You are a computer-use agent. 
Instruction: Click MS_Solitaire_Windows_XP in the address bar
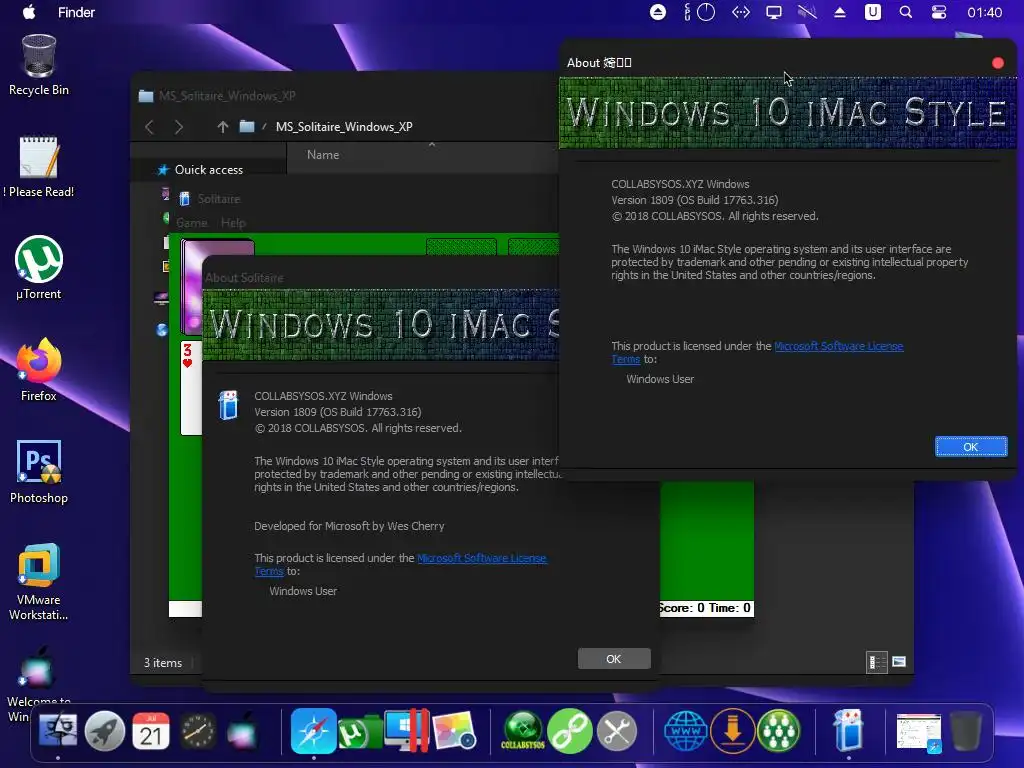point(344,127)
